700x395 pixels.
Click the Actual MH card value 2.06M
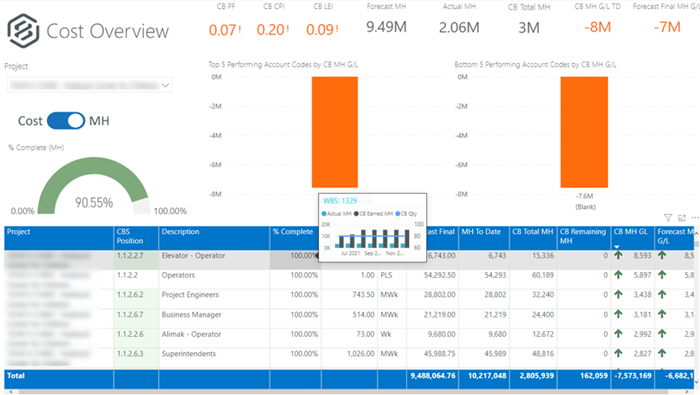tap(459, 28)
